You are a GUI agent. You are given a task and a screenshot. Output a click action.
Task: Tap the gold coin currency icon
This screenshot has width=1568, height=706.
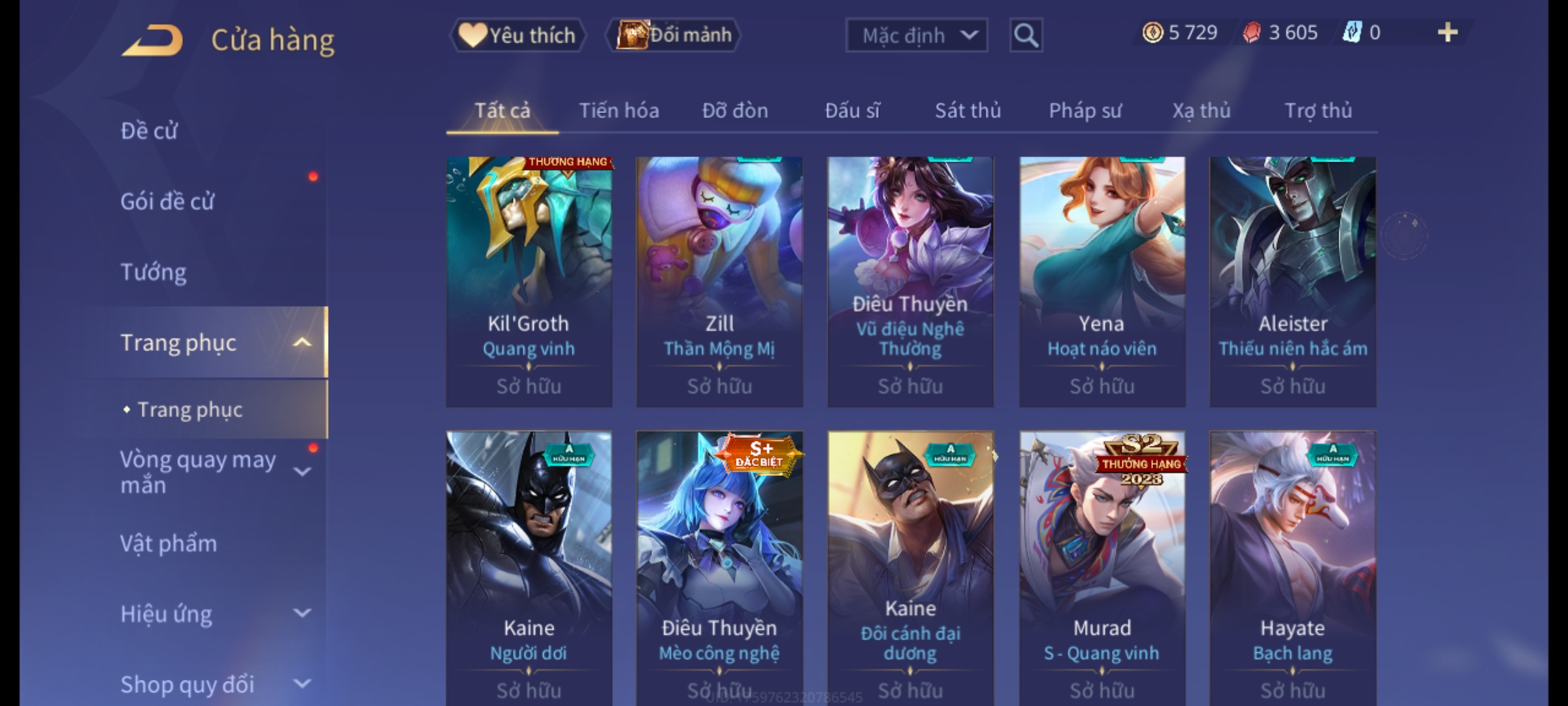(x=1152, y=33)
